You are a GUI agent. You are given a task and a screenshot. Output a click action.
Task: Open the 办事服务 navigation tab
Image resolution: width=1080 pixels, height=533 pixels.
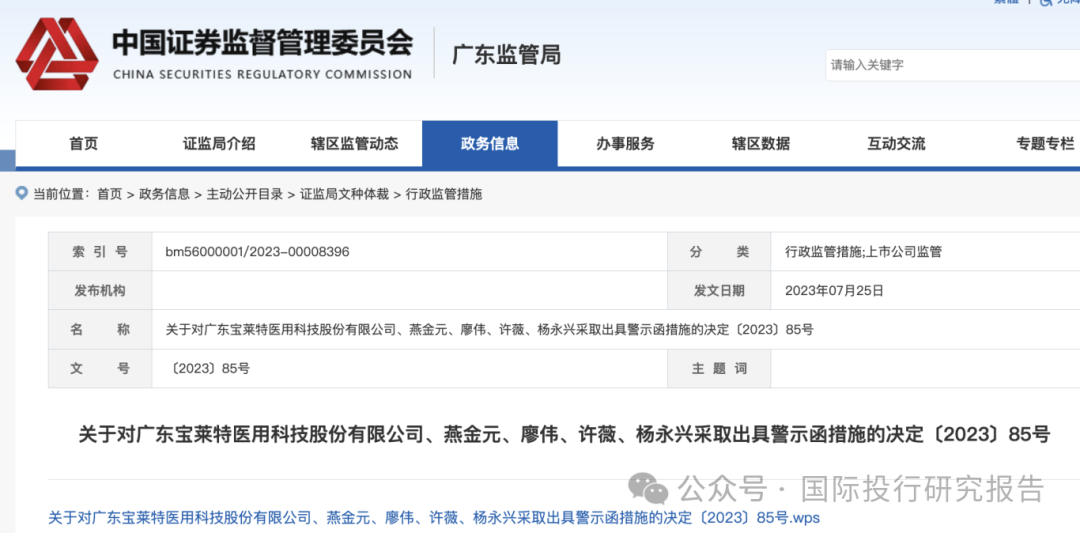click(x=625, y=144)
